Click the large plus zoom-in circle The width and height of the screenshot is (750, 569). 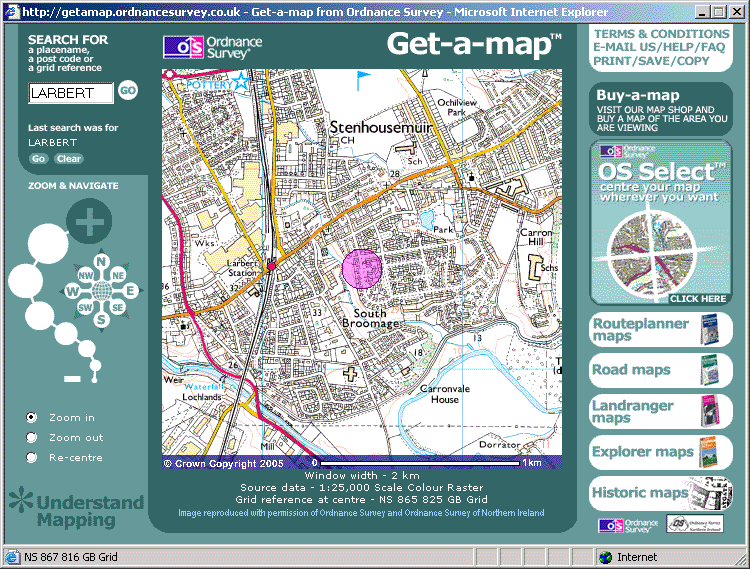89,221
